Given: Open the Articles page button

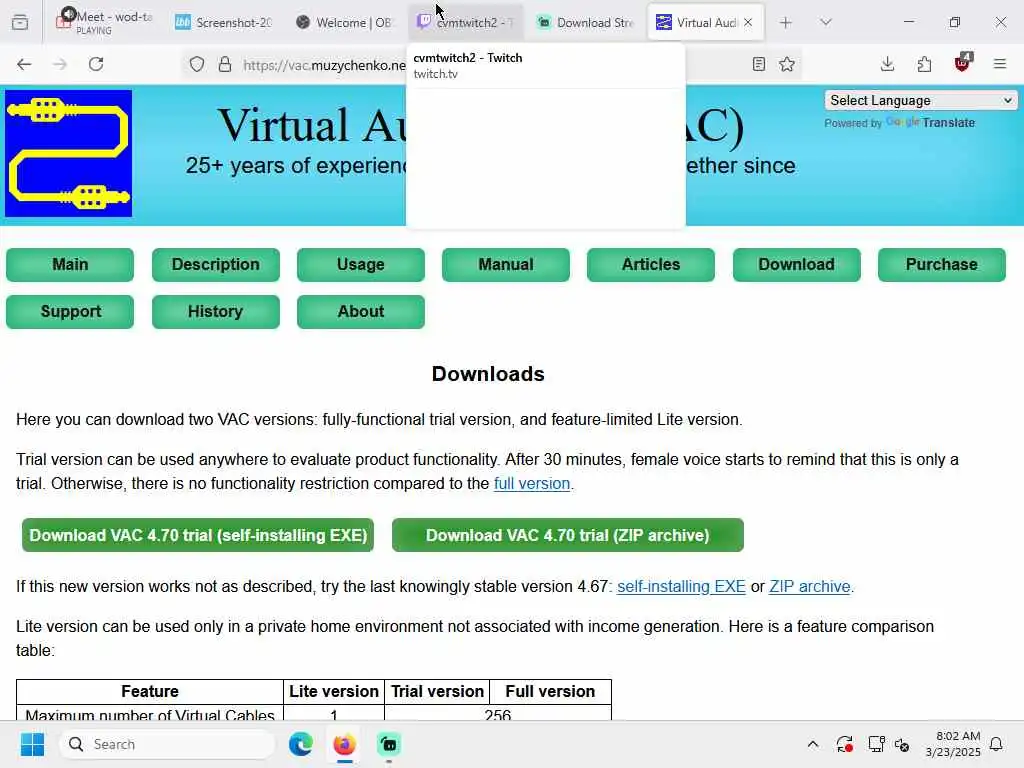Looking at the screenshot, I should pos(650,264).
